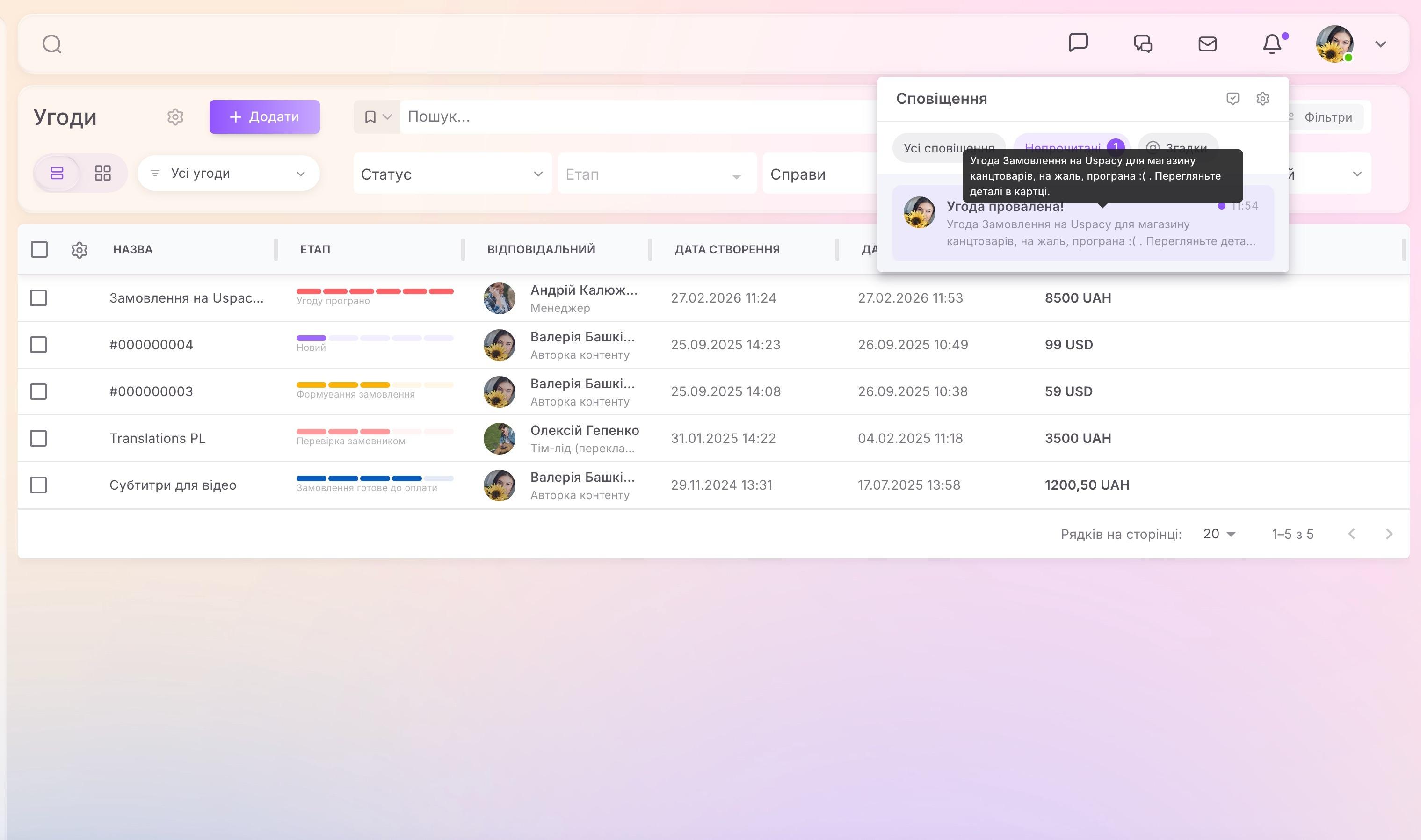Check the box for Translations PL row

(38, 438)
